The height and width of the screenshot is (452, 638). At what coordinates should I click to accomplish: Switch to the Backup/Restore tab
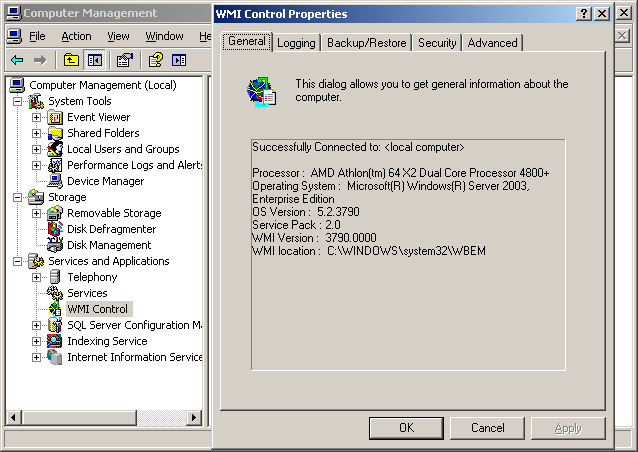click(x=367, y=43)
